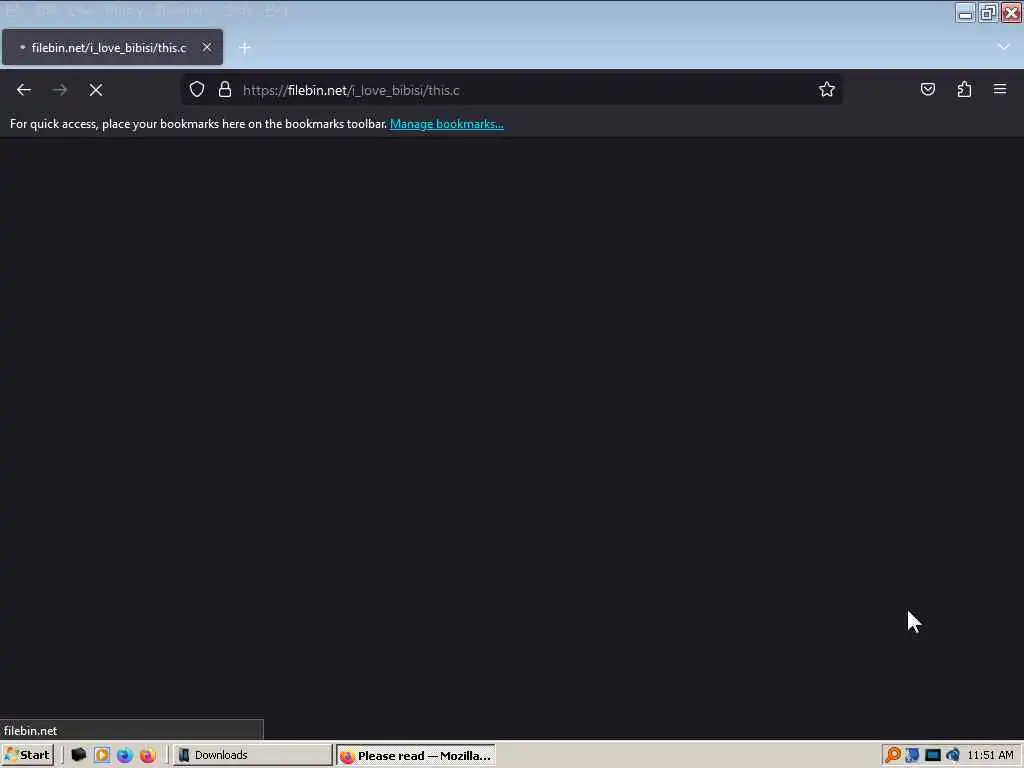View site security padlock info
This screenshot has width=1024, height=768.
tap(225, 89)
